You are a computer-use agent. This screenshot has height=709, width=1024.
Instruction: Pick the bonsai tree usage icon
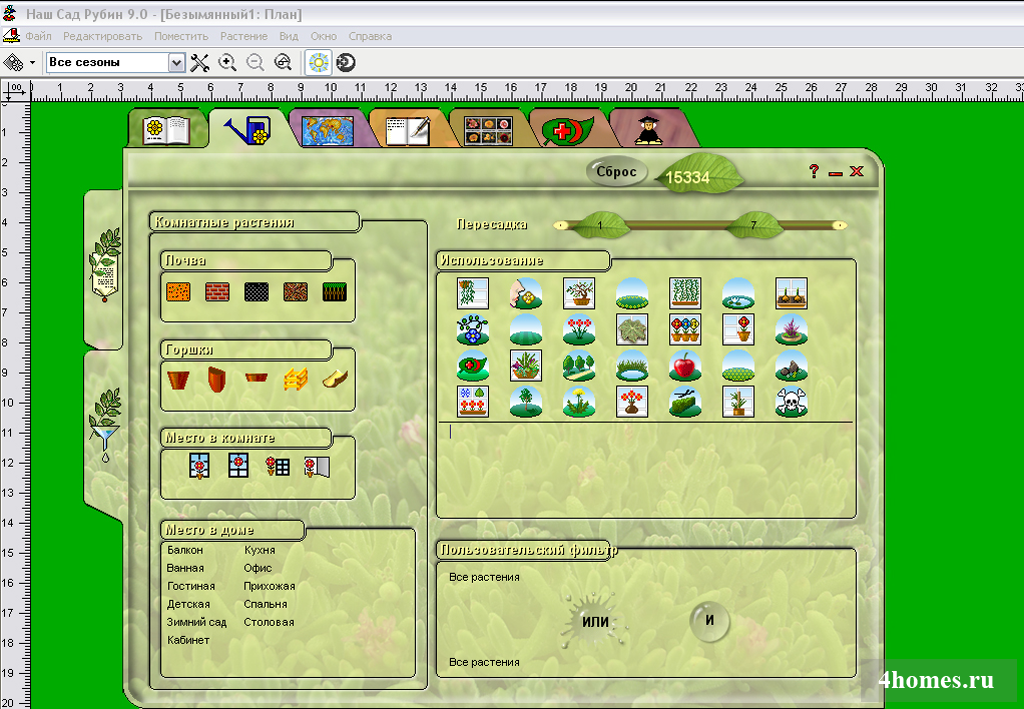(x=579, y=293)
